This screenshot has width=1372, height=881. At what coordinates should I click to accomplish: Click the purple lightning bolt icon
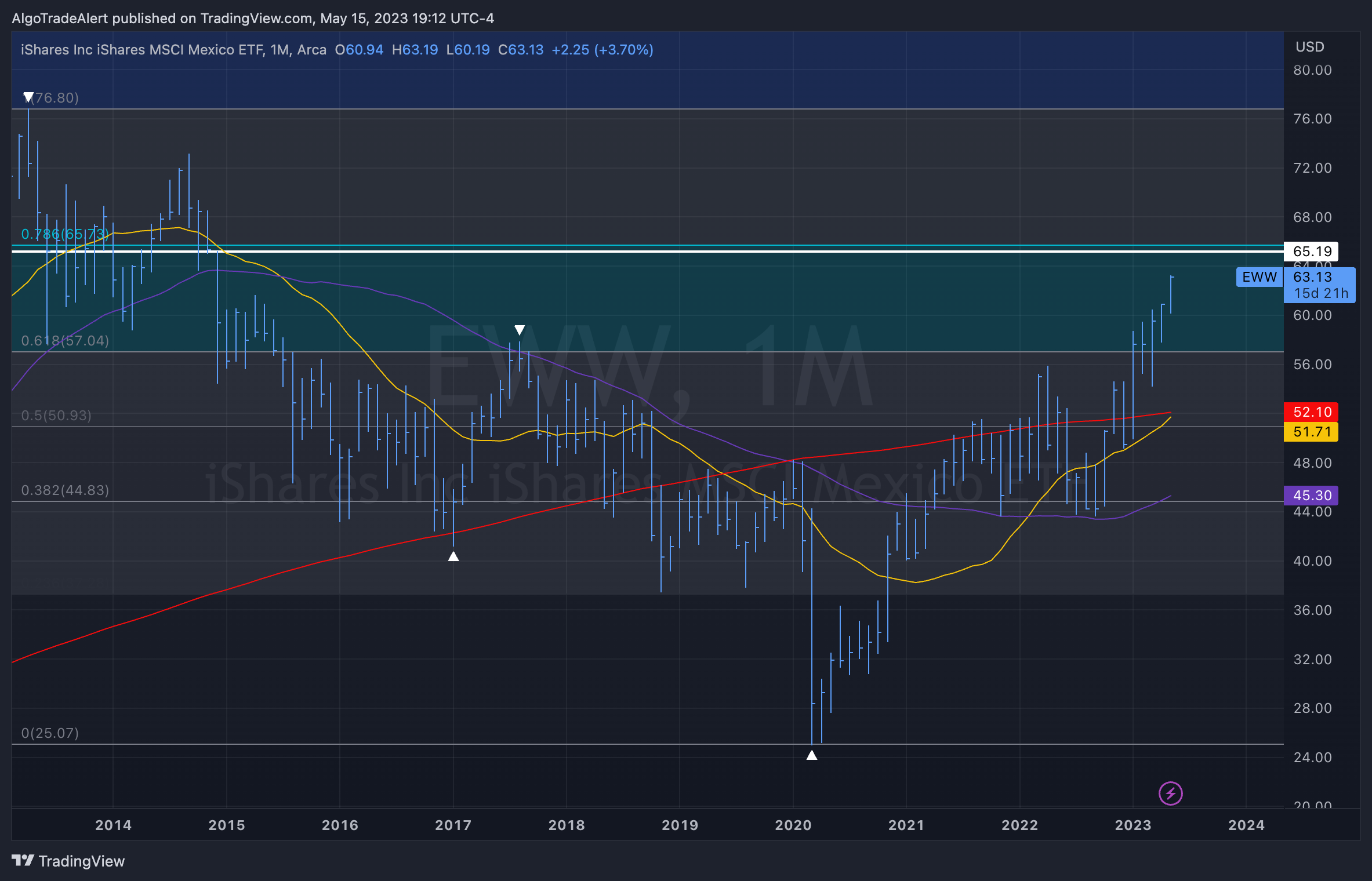click(x=1170, y=793)
